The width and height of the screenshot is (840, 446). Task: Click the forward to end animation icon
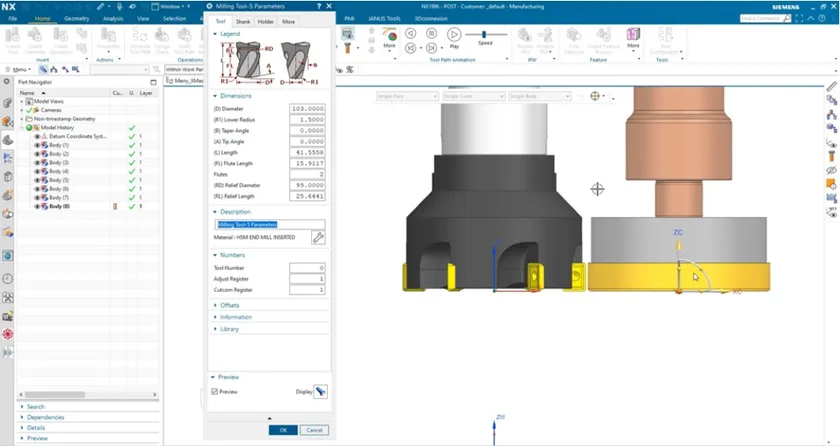click(x=431, y=48)
